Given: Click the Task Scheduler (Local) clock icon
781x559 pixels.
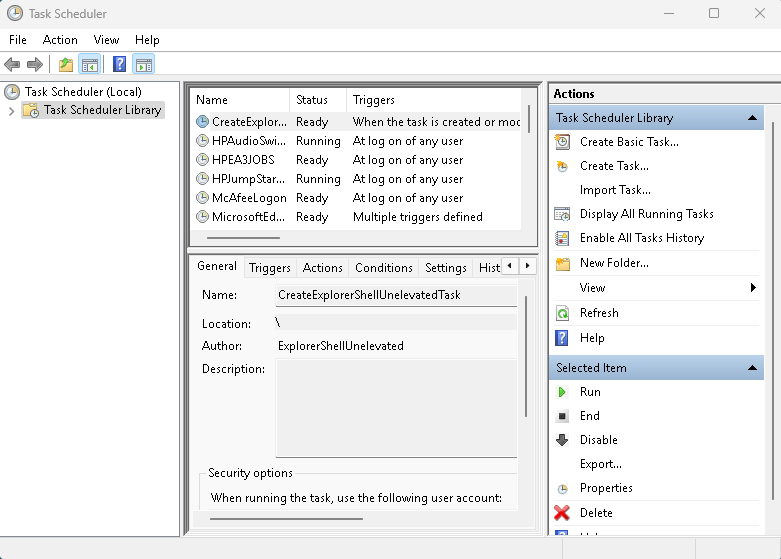Looking at the screenshot, I should (x=12, y=92).
